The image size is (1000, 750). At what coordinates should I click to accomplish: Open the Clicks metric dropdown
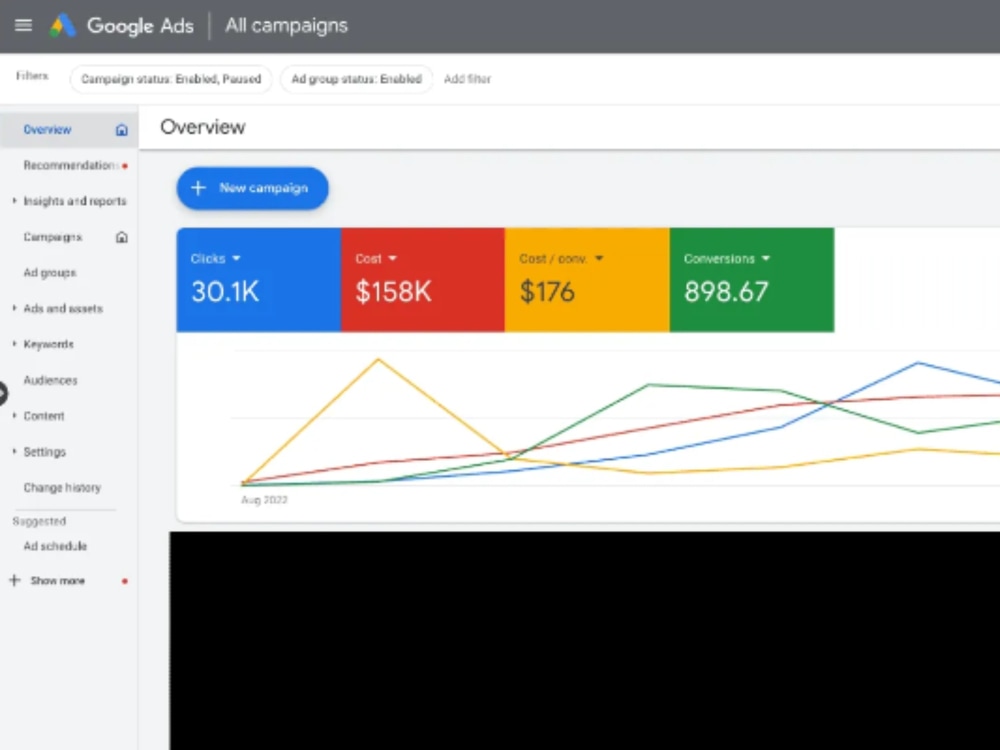pyautogui.click(x=237, y=258)
